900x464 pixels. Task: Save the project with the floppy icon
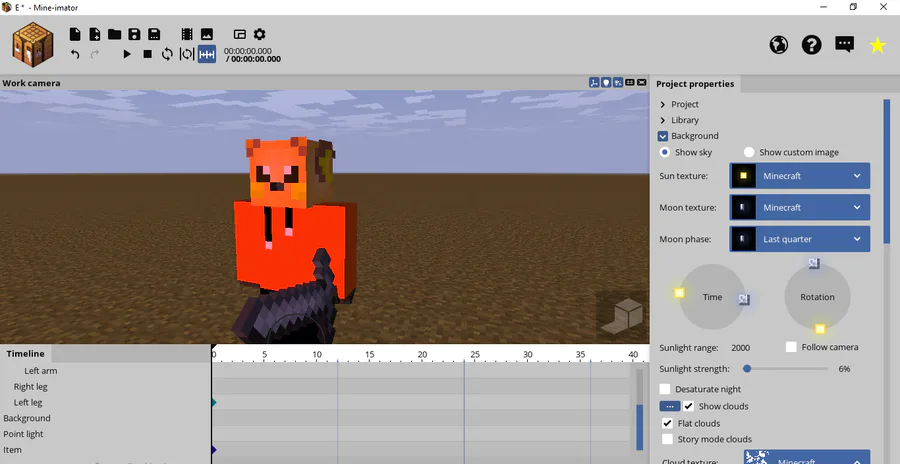[x=134, y=34]
